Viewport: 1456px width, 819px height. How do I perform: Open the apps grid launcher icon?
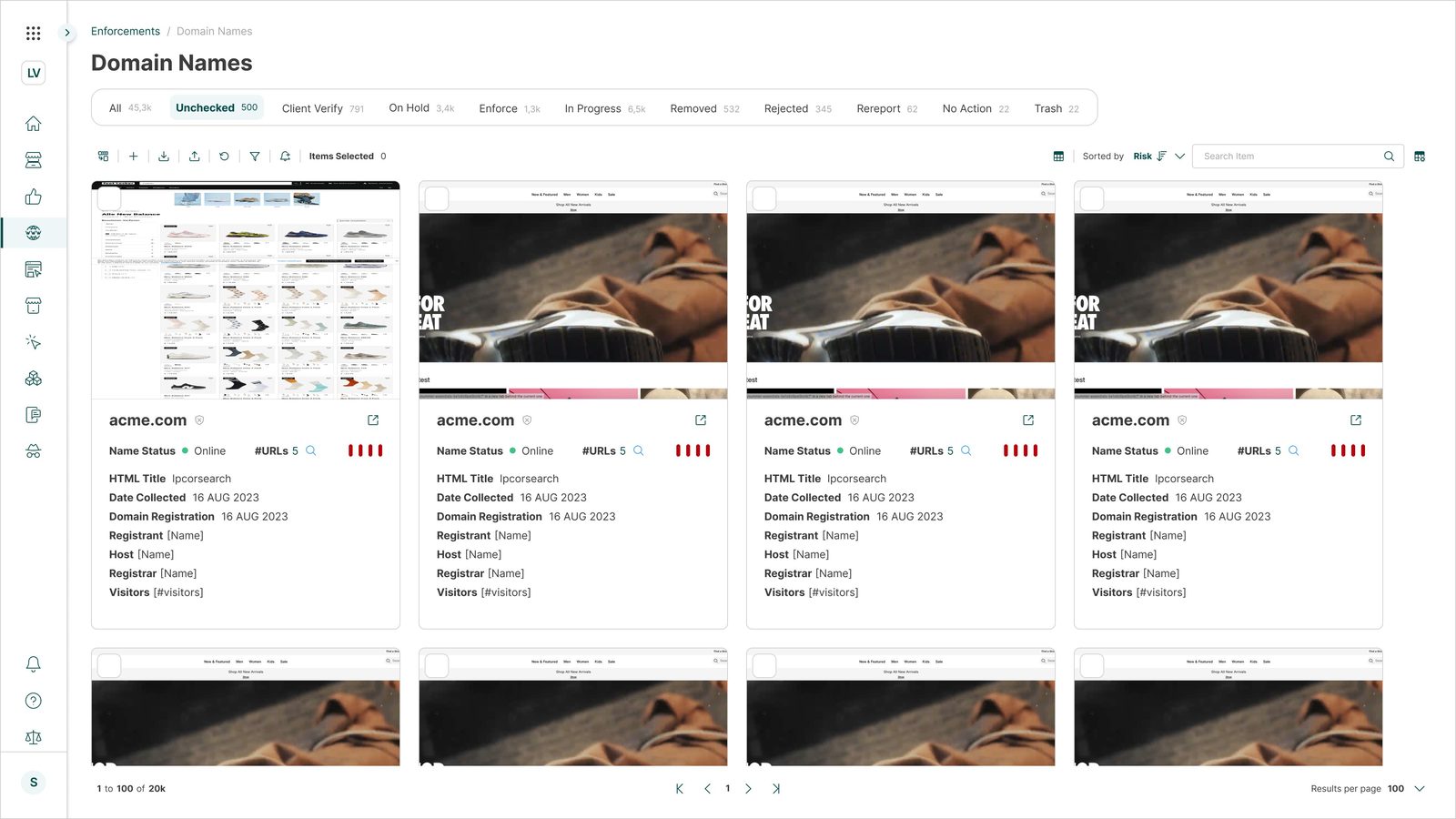point(34,33)
